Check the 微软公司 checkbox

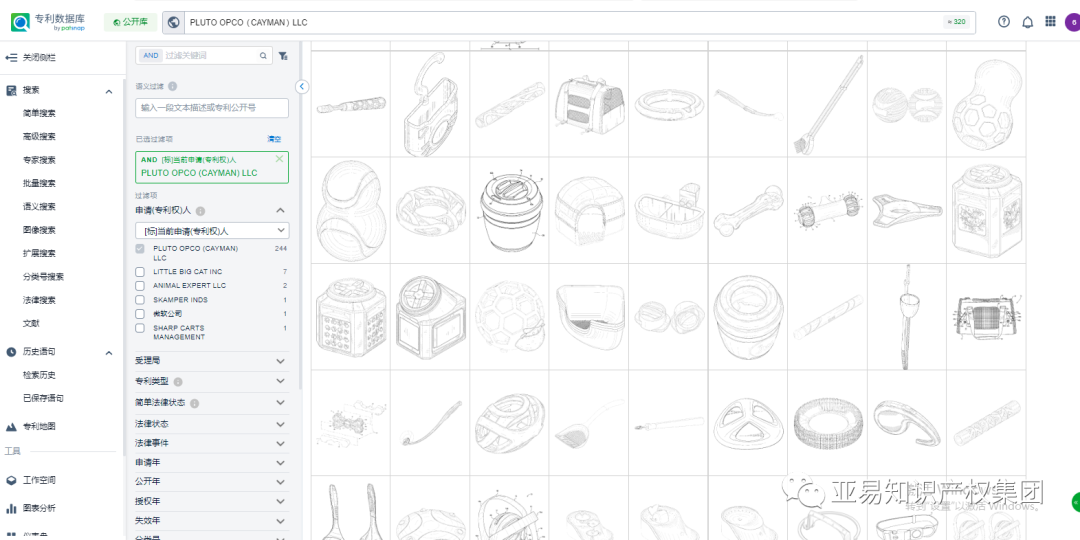[140, 314]
